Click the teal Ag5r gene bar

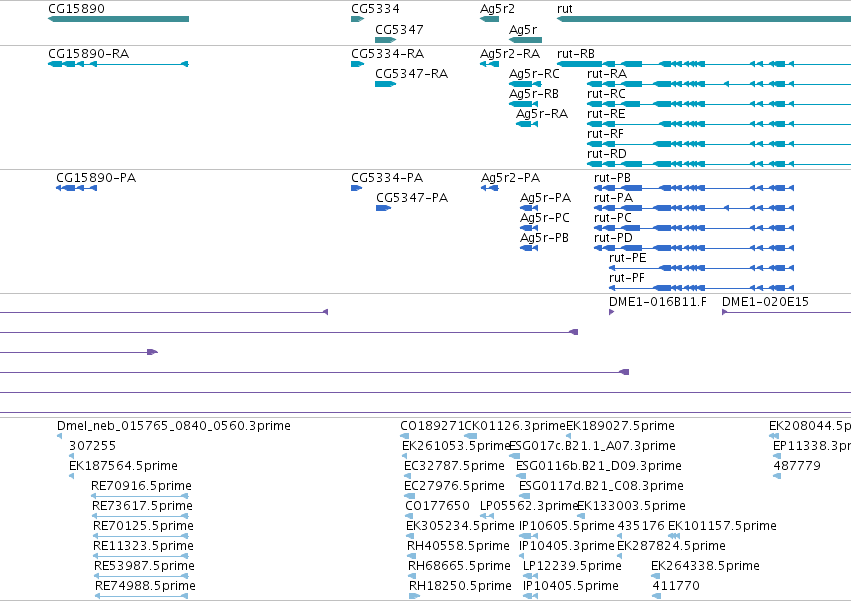(x=525, y=40)
